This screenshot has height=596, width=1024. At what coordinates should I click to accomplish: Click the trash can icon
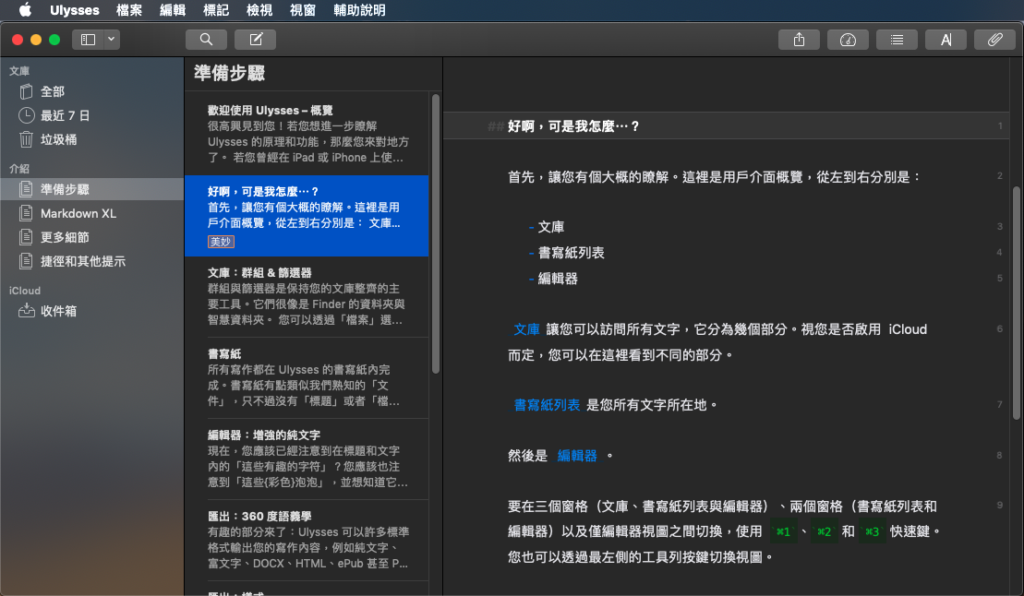[x=26, y=140]
